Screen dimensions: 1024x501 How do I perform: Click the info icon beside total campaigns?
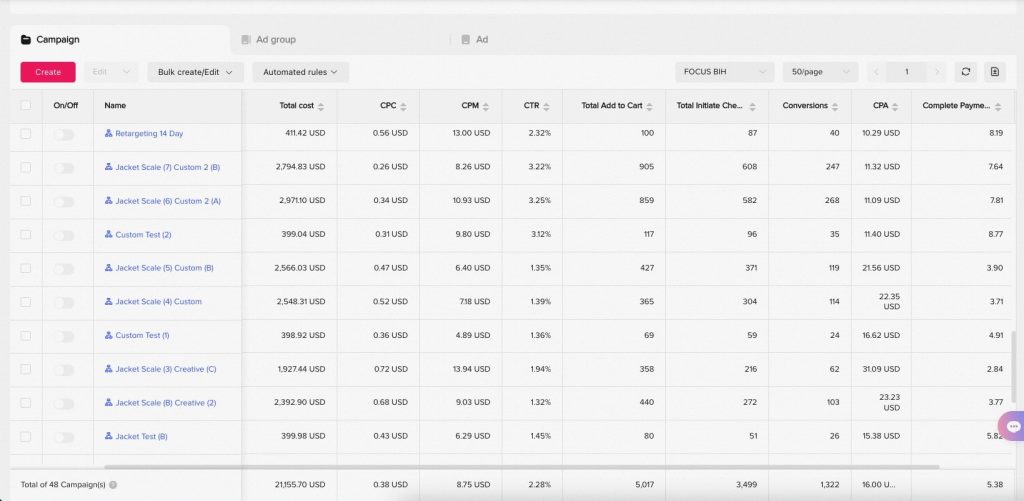point(113,485)
